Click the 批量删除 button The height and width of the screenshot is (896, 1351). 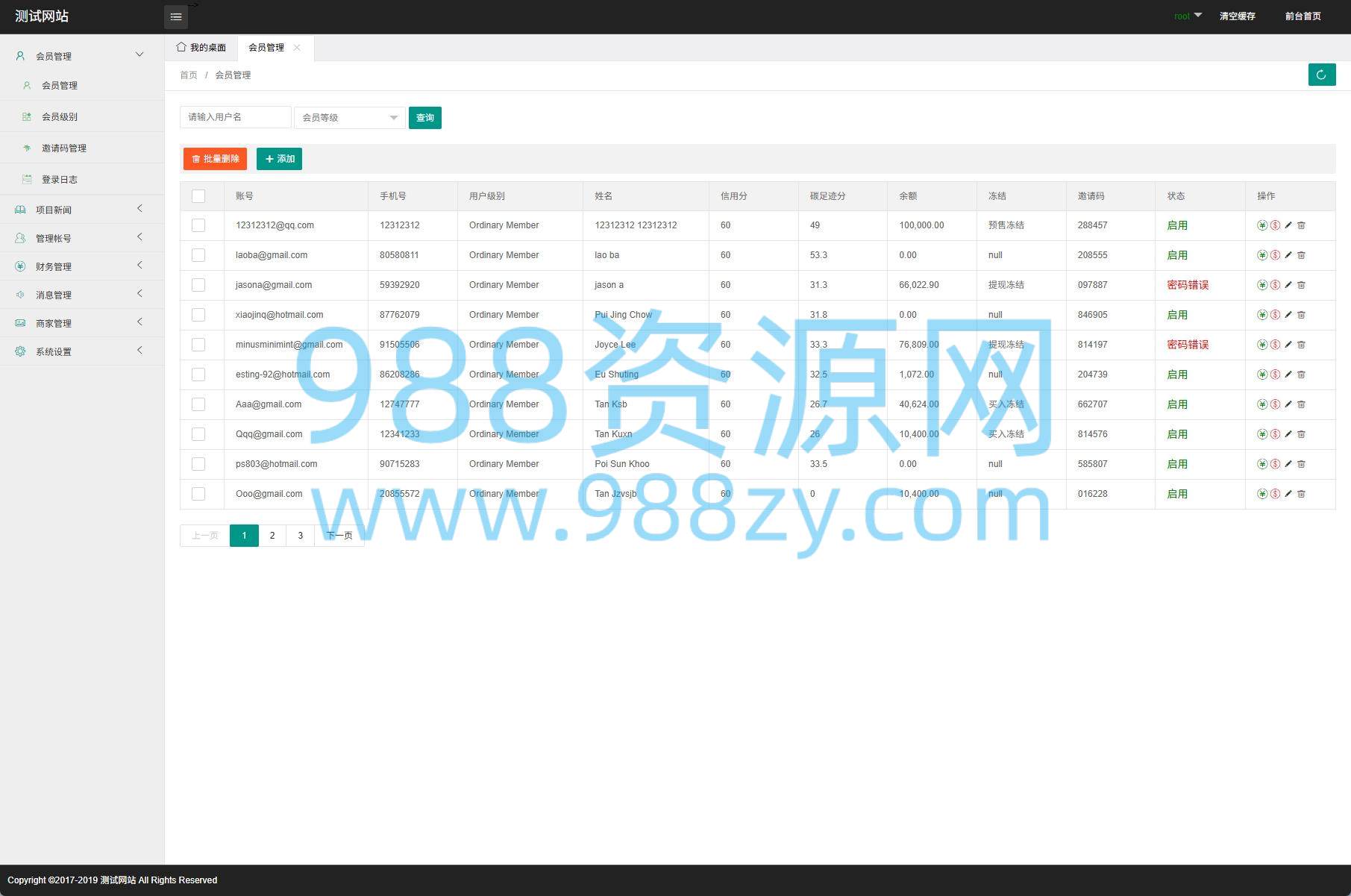tap(215, 159)
